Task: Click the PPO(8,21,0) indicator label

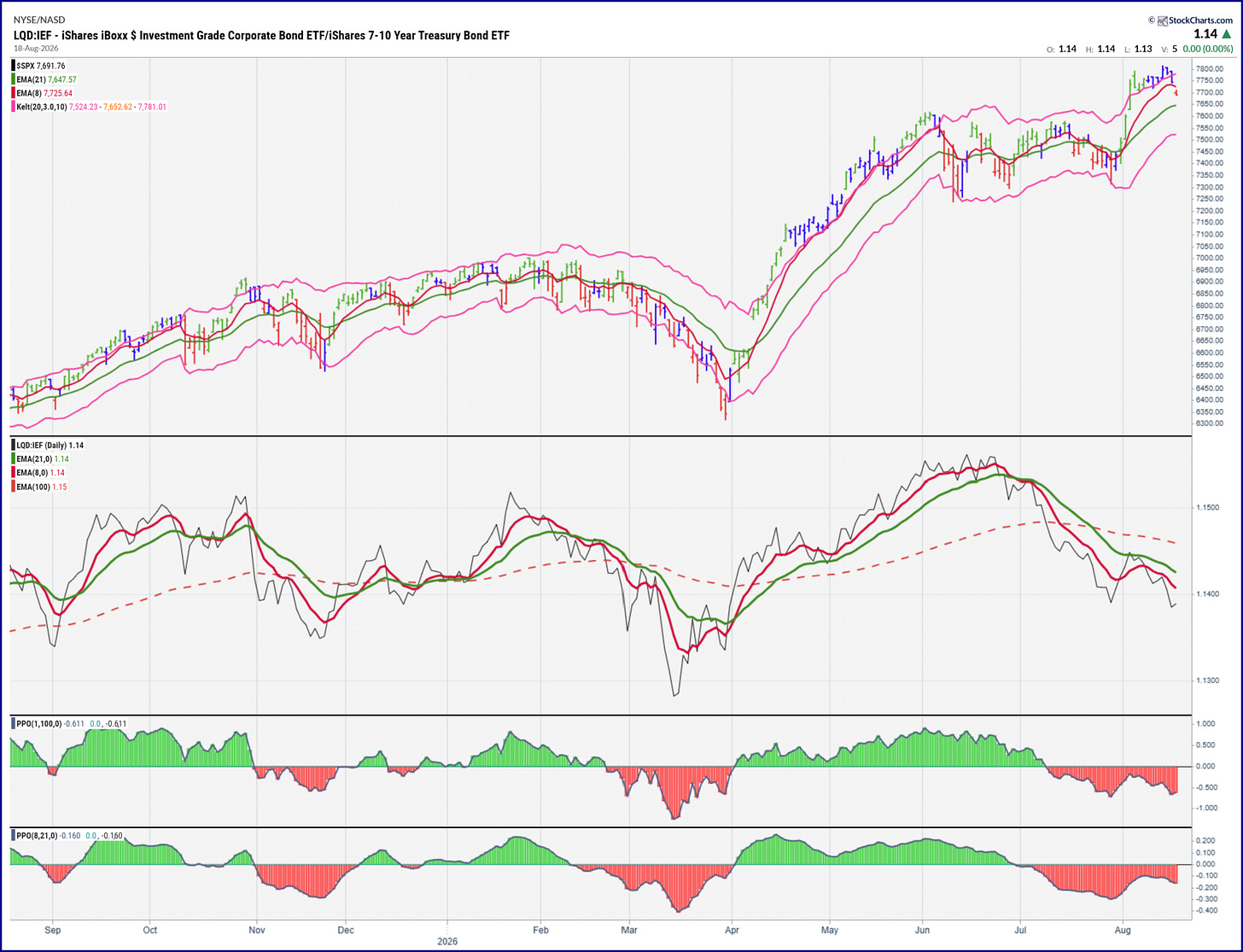Action: point(37,835)
